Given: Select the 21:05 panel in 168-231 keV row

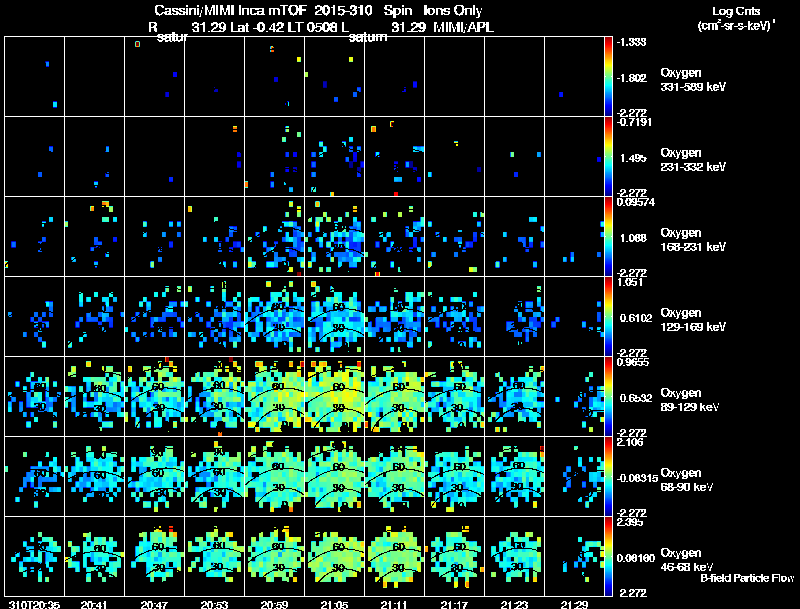Looking at the screenshot, I should pos(335,236).
